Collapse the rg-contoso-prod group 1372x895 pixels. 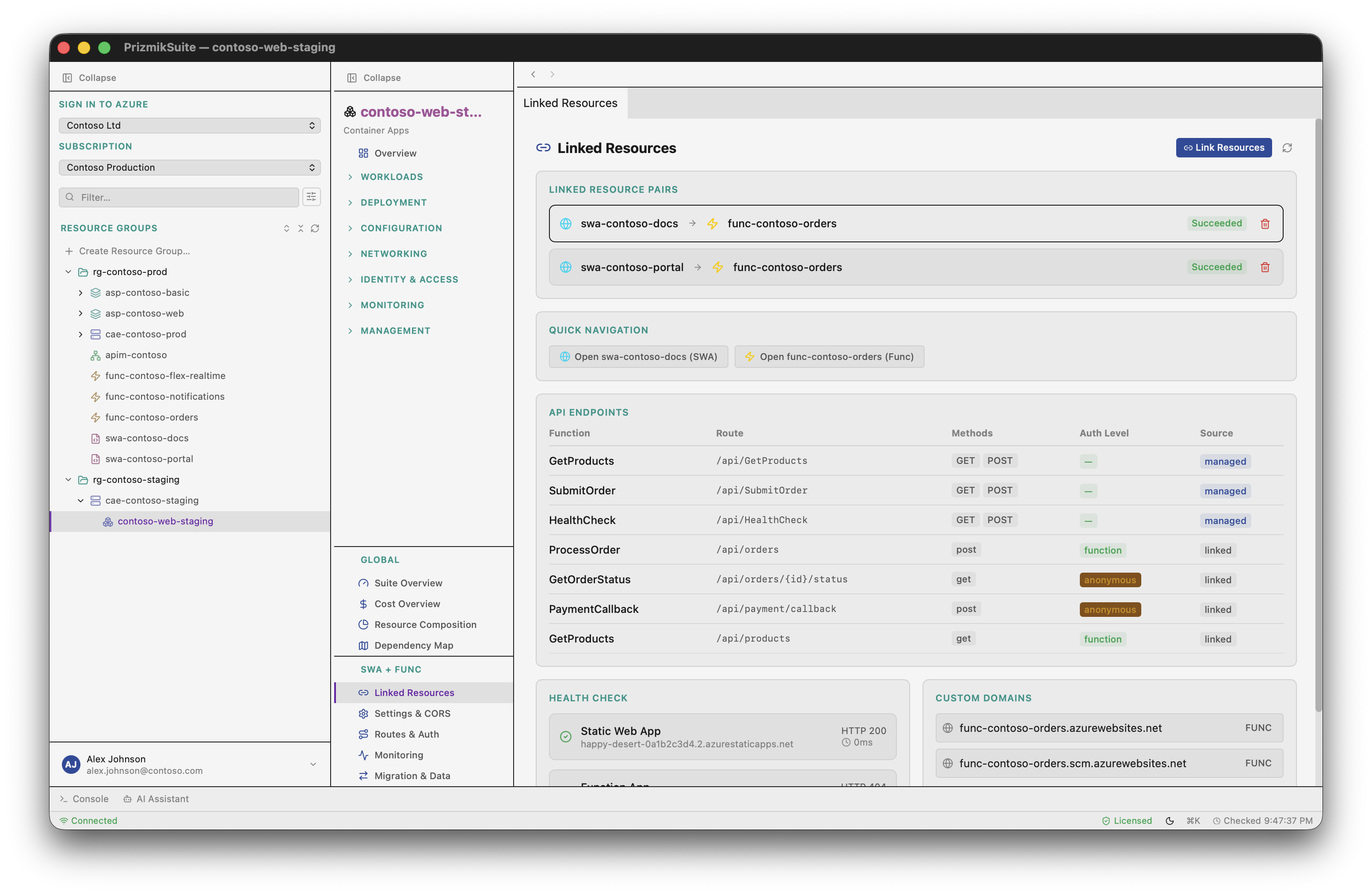[69, 272]
